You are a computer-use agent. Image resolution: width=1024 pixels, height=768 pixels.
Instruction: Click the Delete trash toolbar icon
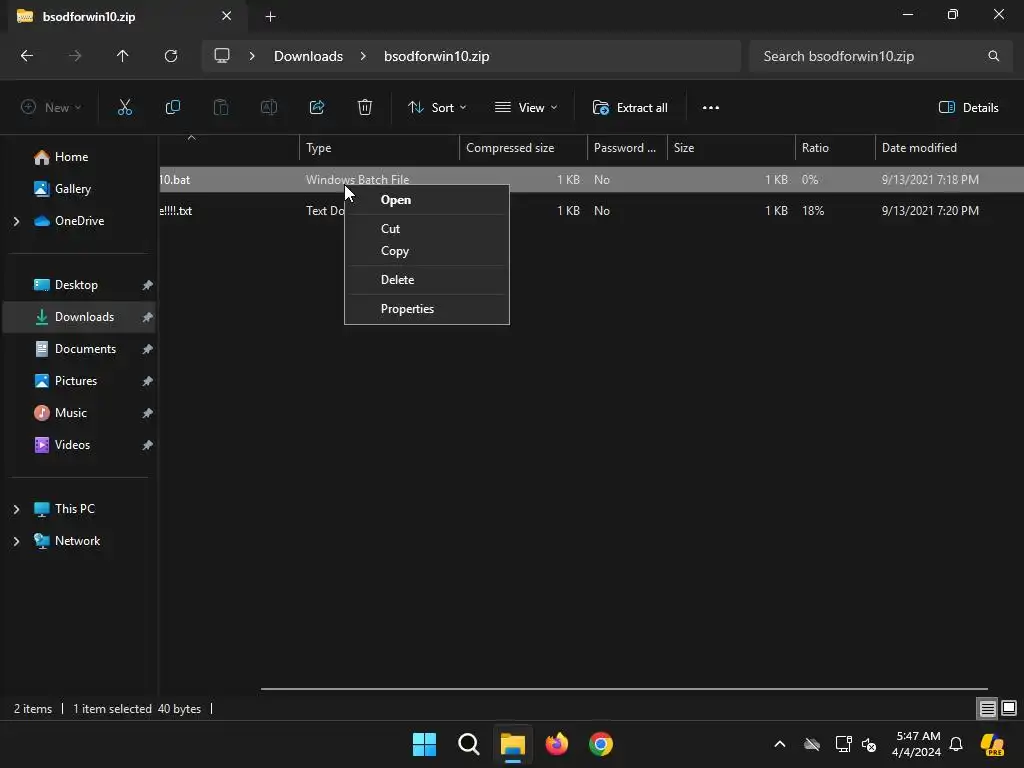click(365, 108)
